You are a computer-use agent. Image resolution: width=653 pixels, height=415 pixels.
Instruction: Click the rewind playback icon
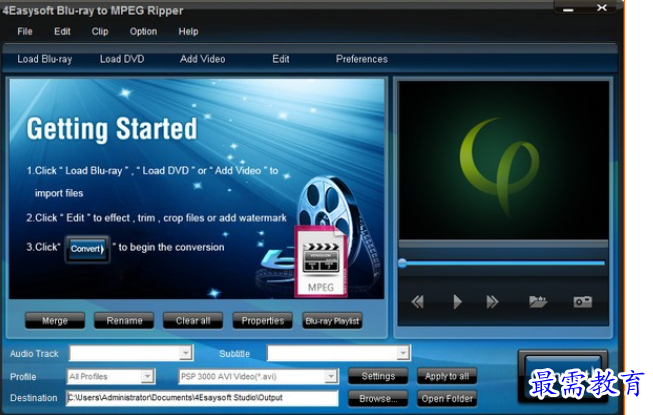pos(417,301)
